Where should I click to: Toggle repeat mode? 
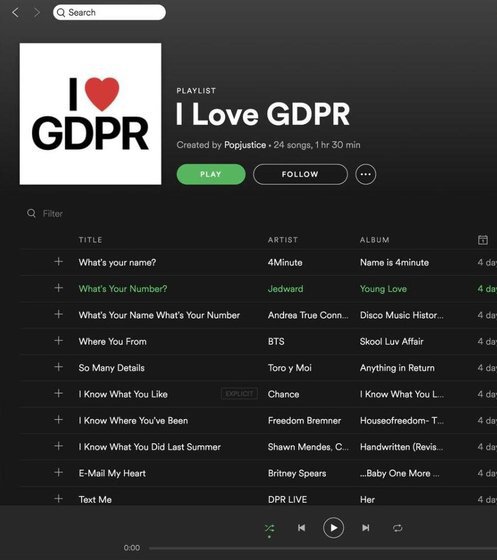point(398,528)
